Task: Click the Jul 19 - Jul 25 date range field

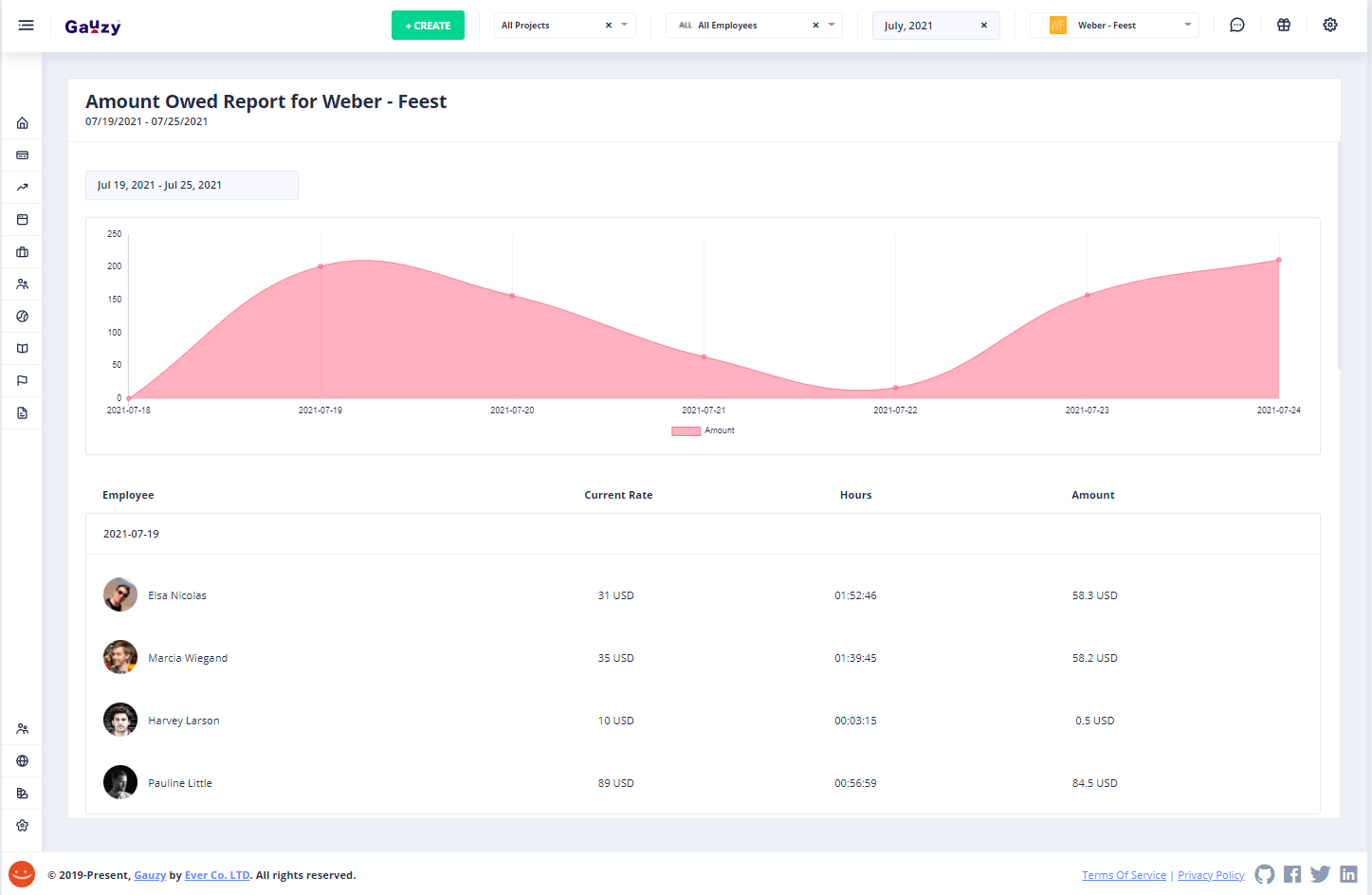Action: (x=192, y=186)
